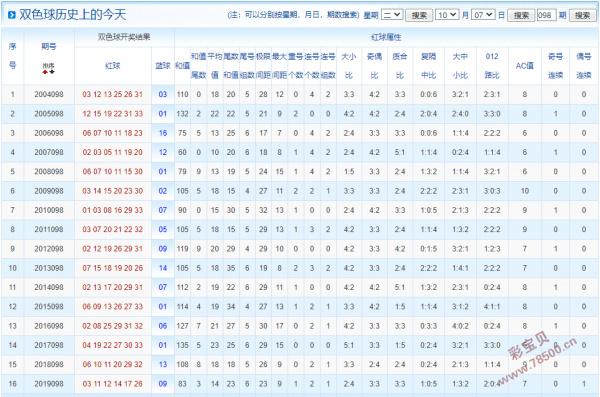Click blue ball 14 in row 2013098
The height and width of the screenshot is (397, 600).
(x=163, y=268)
